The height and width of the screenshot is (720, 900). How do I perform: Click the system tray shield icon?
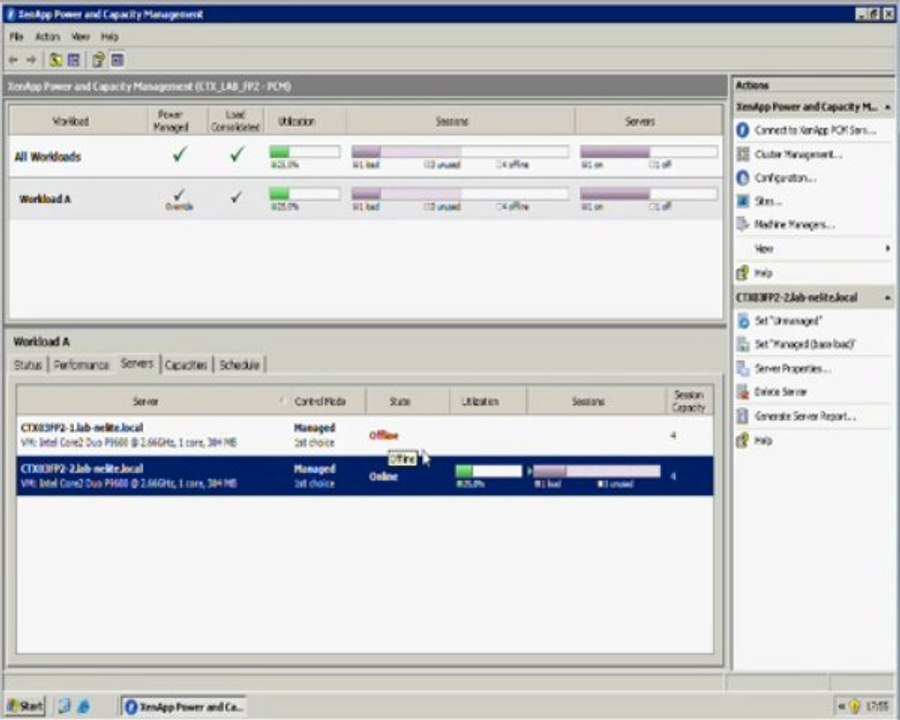pos(855,706)
